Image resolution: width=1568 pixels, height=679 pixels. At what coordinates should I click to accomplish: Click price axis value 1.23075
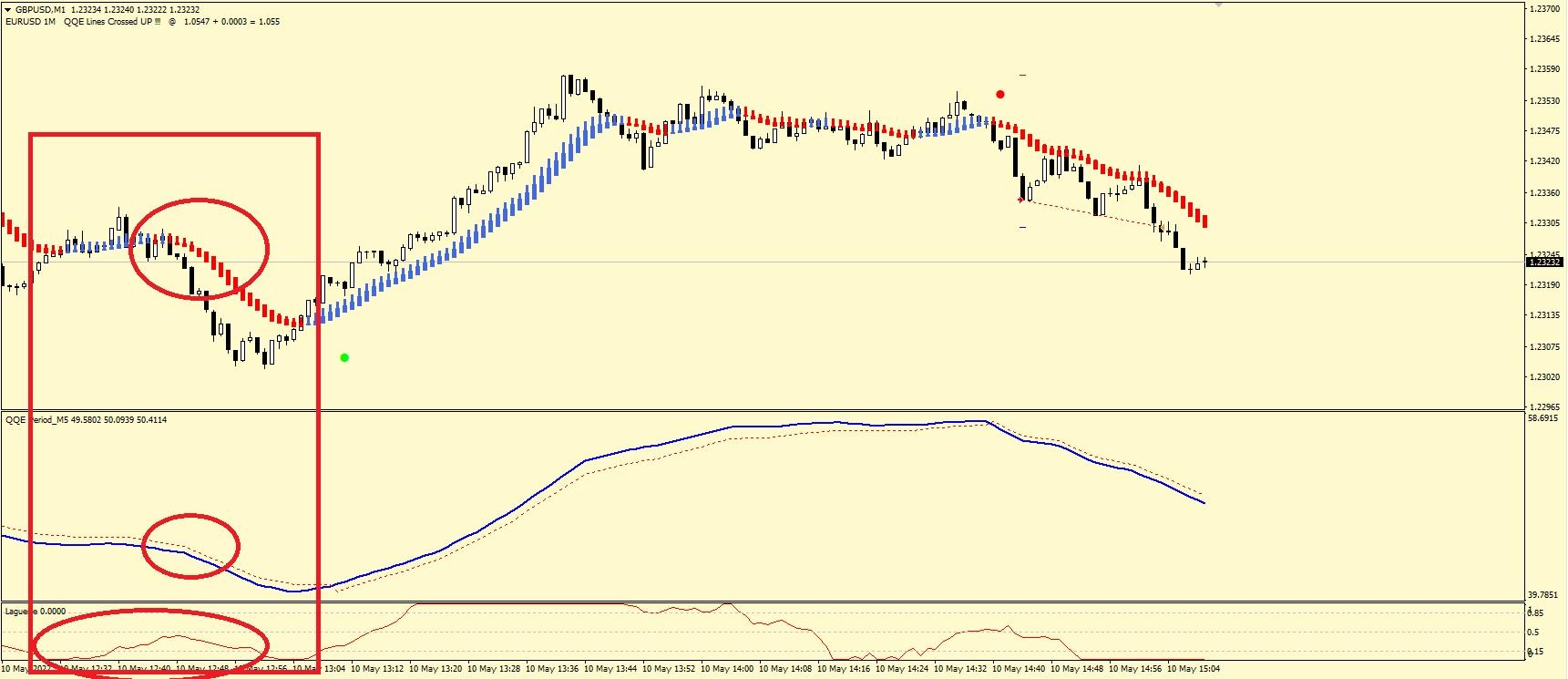(x=1544, y=347)
